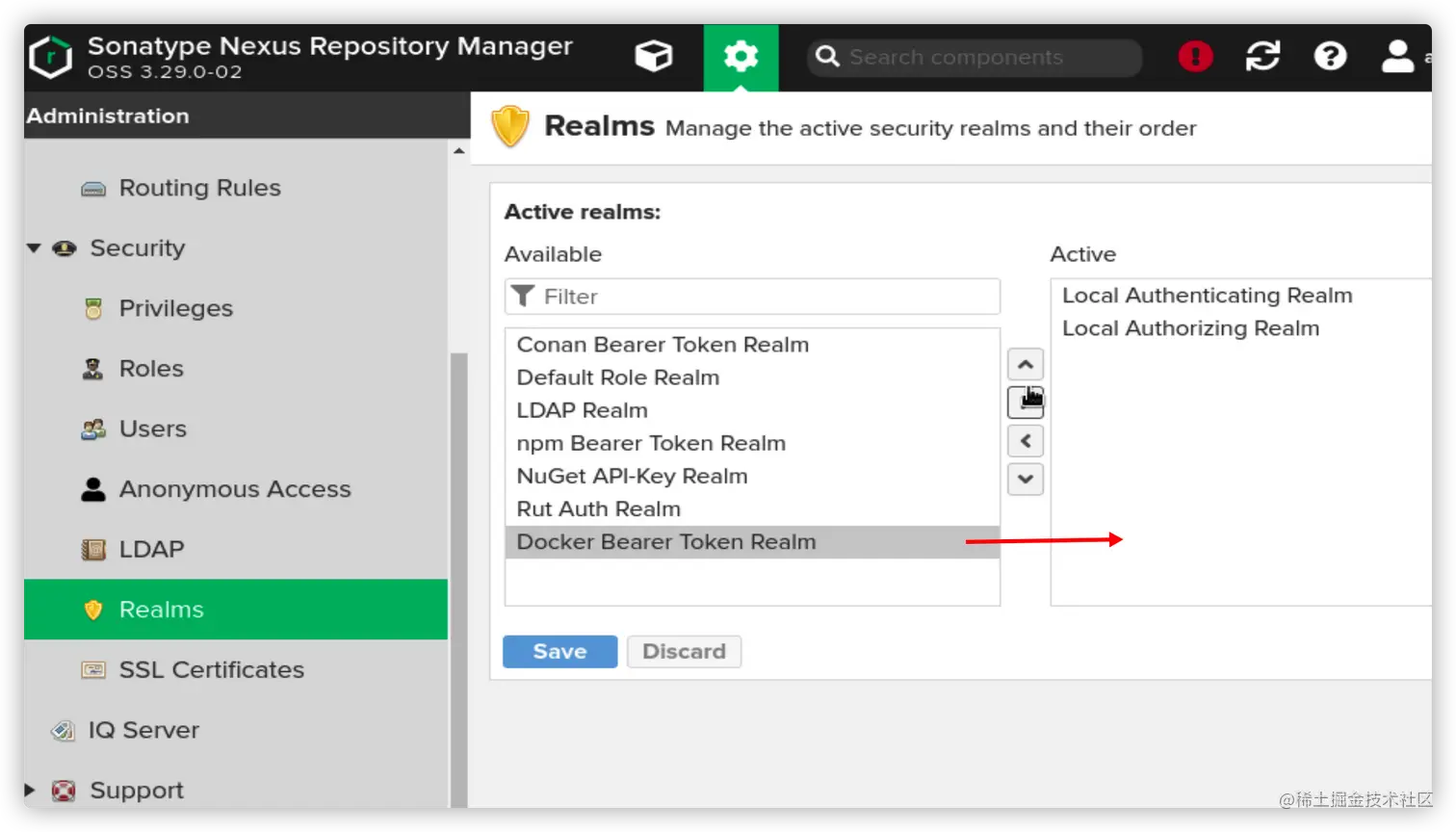This screenshot has height=832, width=1456.
Task: Click the Roles icon
Action: coord(93,369)
